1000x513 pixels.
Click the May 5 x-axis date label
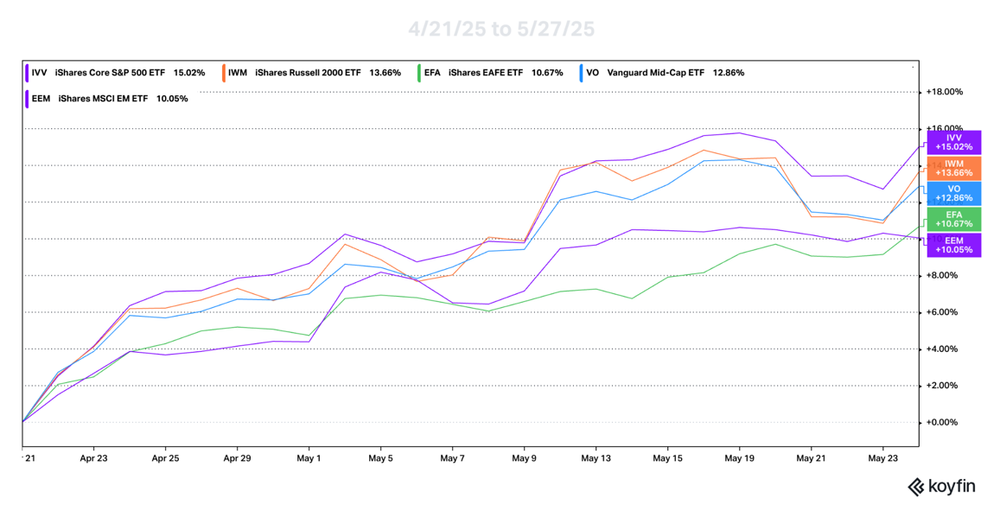pos(381,458)
